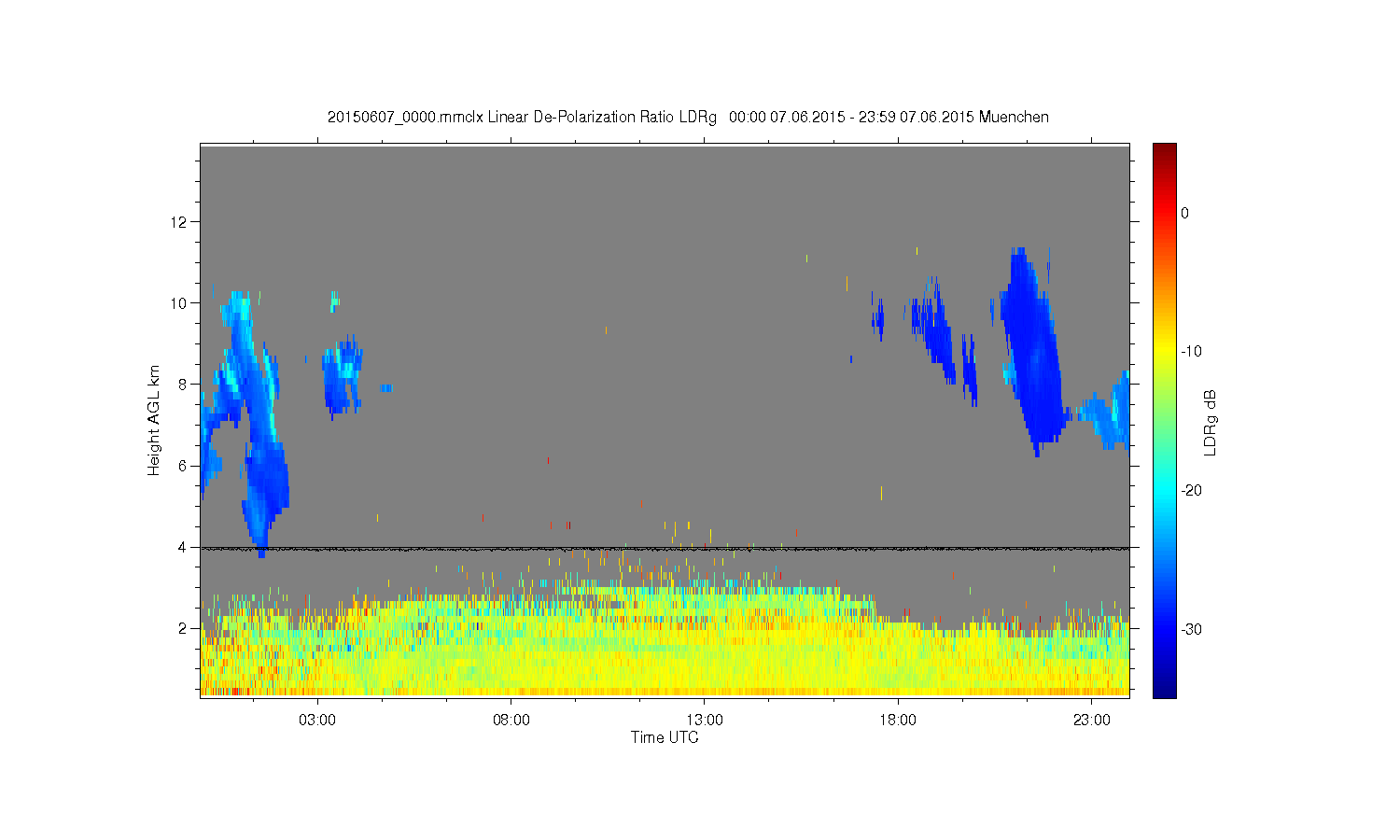Click the 23:00 time axis label
Image resolution: width=1400 pixels, height=840 pixels.
[1092, 721]
